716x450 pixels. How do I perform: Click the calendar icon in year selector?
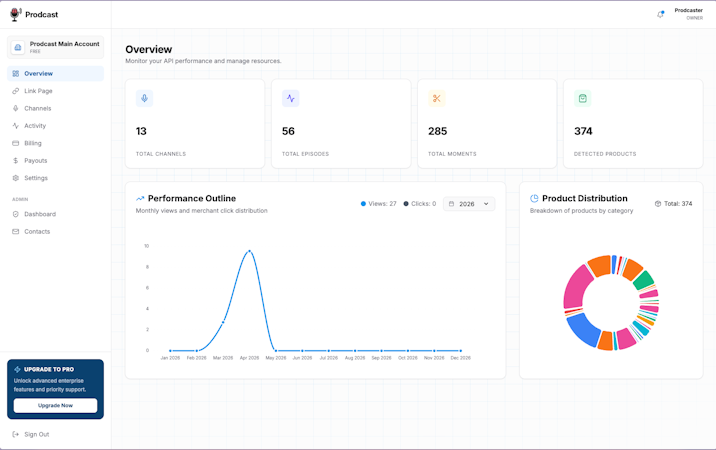452,204
